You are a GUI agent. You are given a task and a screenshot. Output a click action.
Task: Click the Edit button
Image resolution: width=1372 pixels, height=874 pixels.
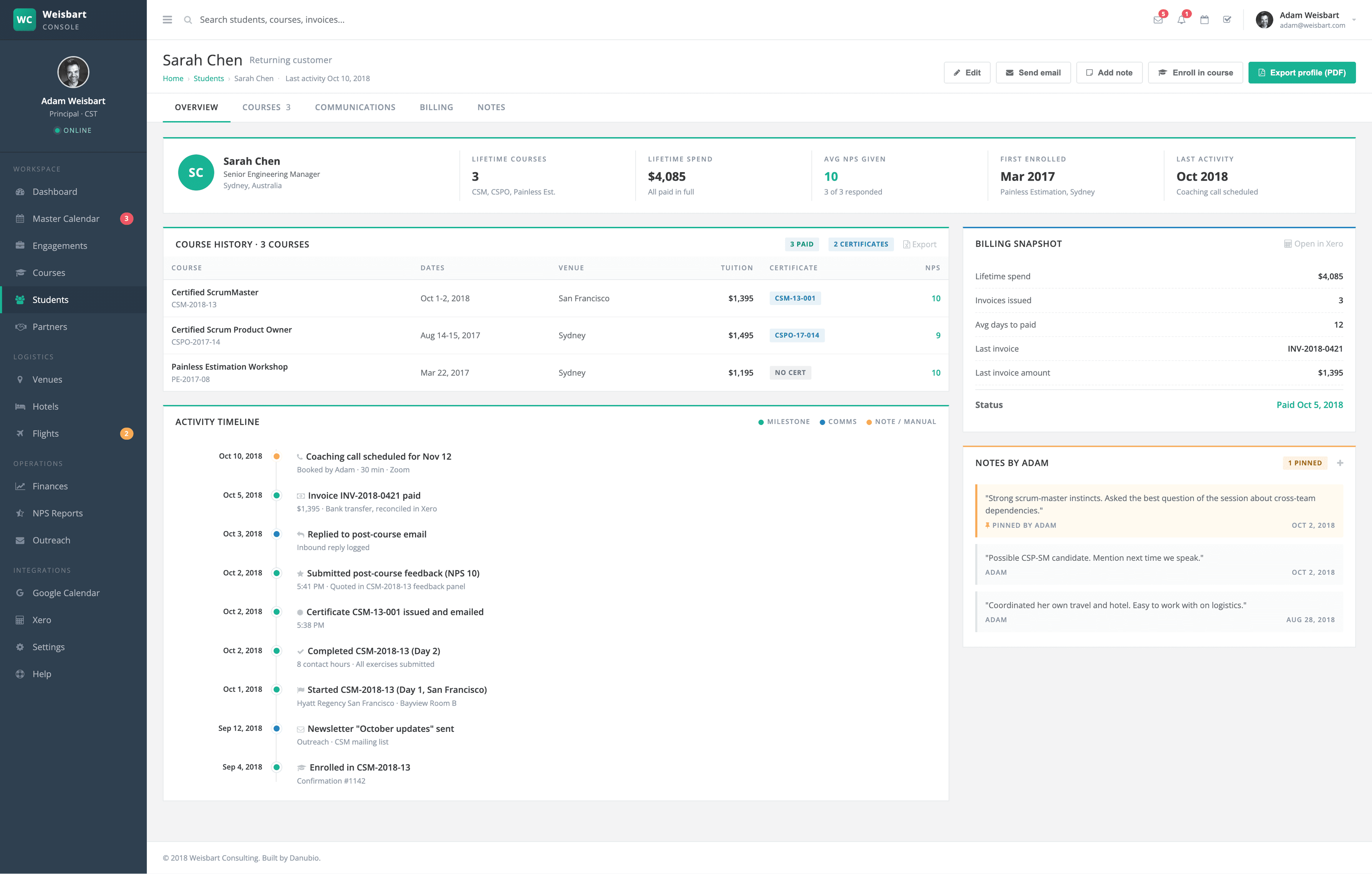tap(967, 73)
